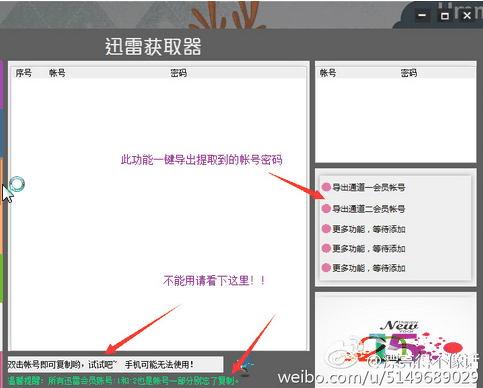Click the 双击帐号即可复制哟 hint text box
This screenshot has width=483, height=388.
(x=115, y=364)
